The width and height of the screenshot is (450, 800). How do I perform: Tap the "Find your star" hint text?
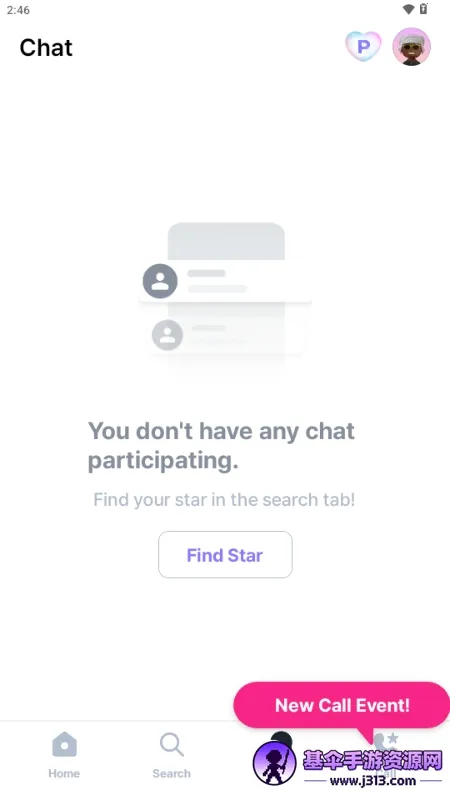[224, 499]
